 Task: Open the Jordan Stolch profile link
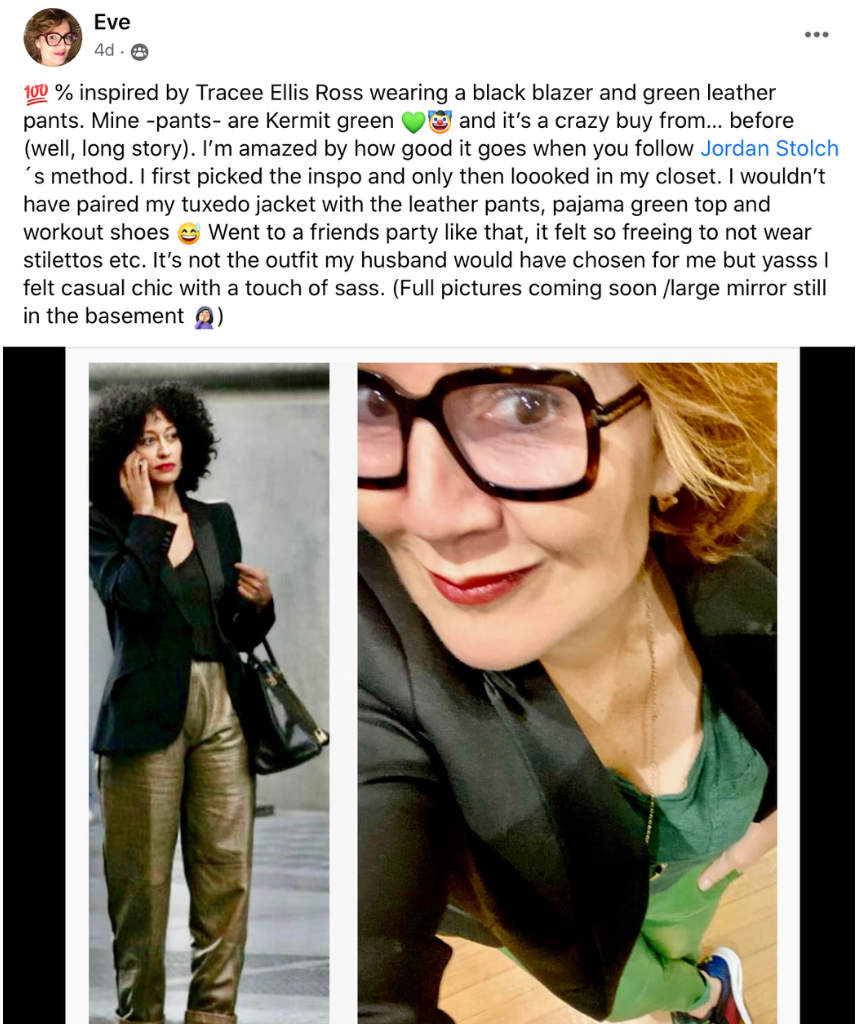[769, 148]
